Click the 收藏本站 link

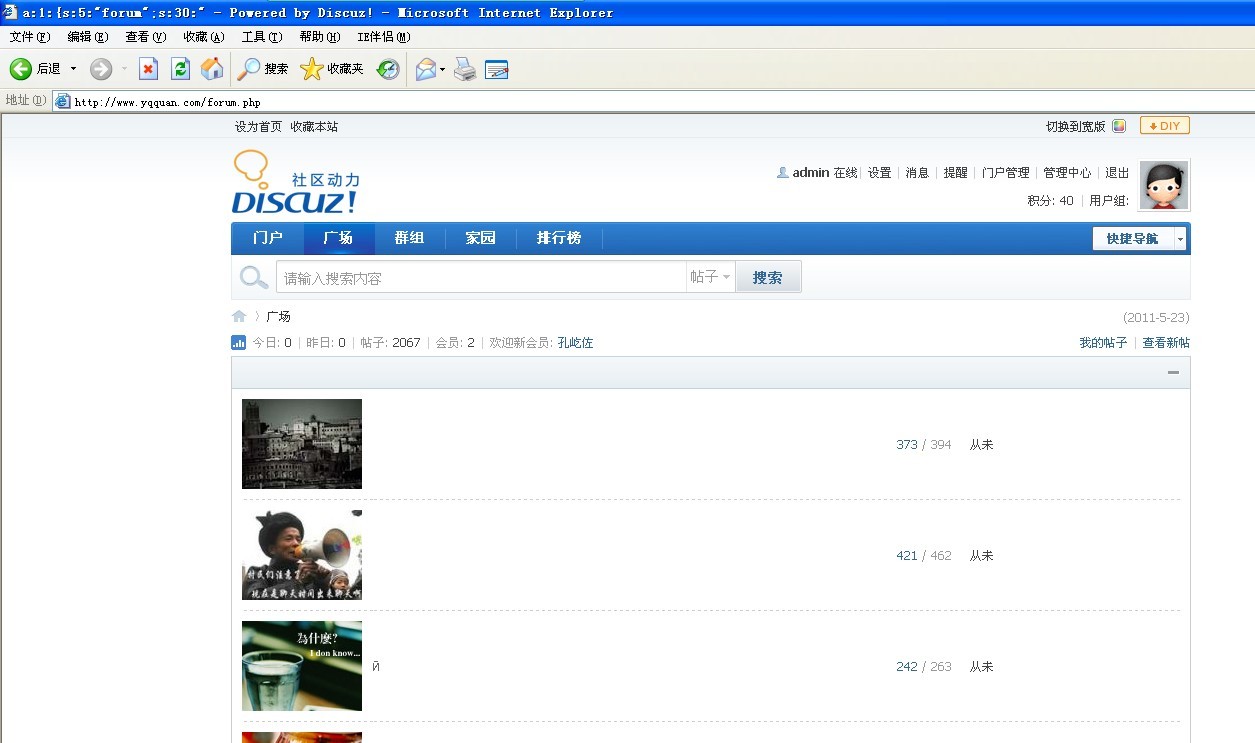[x=314, y=127]
